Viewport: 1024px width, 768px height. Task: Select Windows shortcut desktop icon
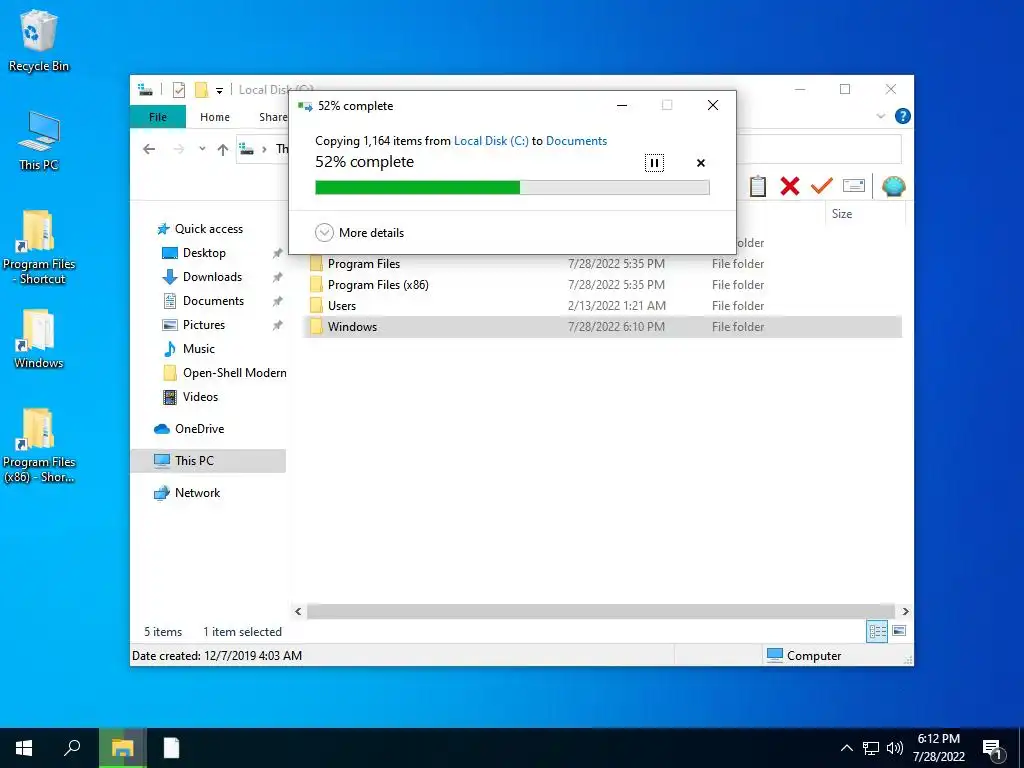coord(39,340)
